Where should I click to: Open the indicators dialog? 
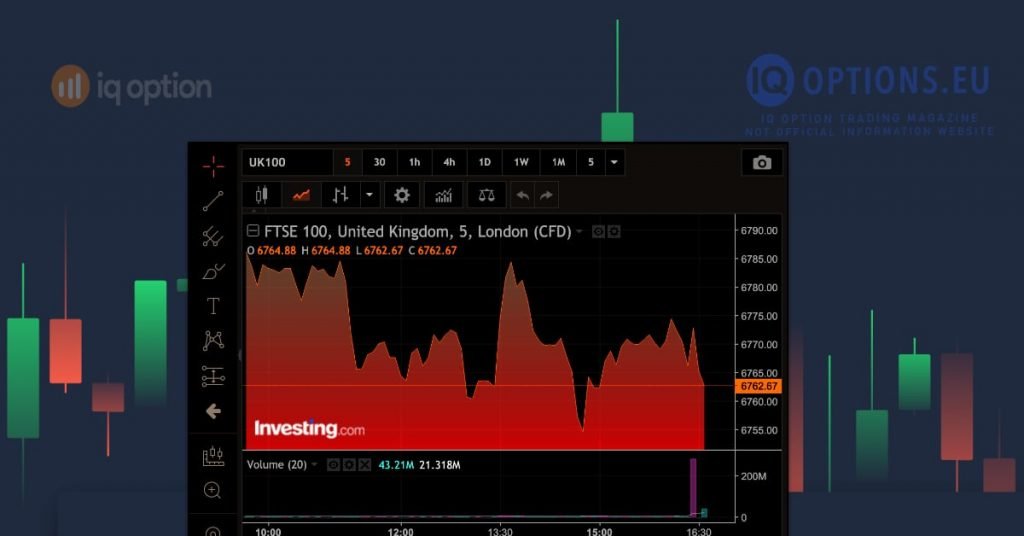[x=443, y=195]
